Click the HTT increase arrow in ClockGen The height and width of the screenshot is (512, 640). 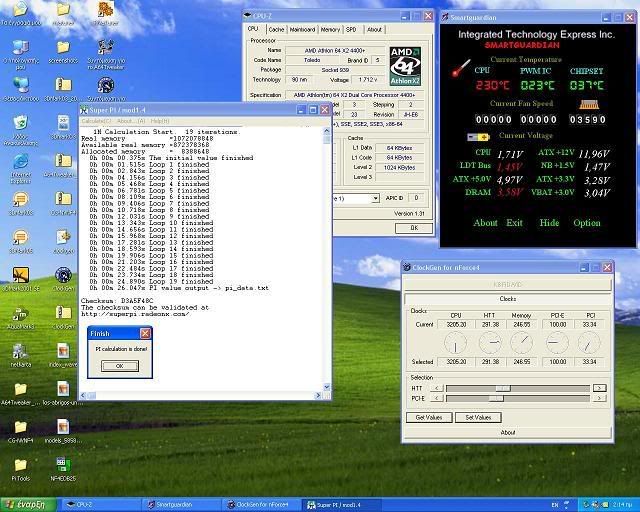(600, 388)
